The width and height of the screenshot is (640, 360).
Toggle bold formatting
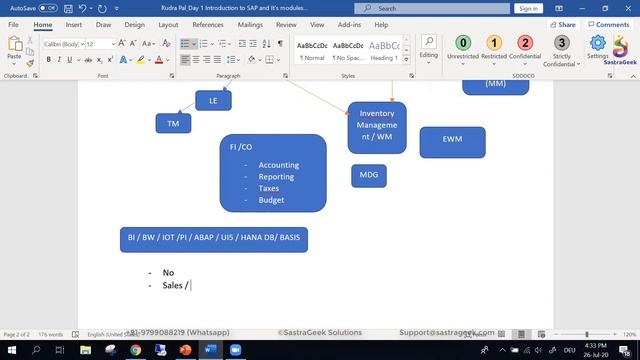pos(49,60)
